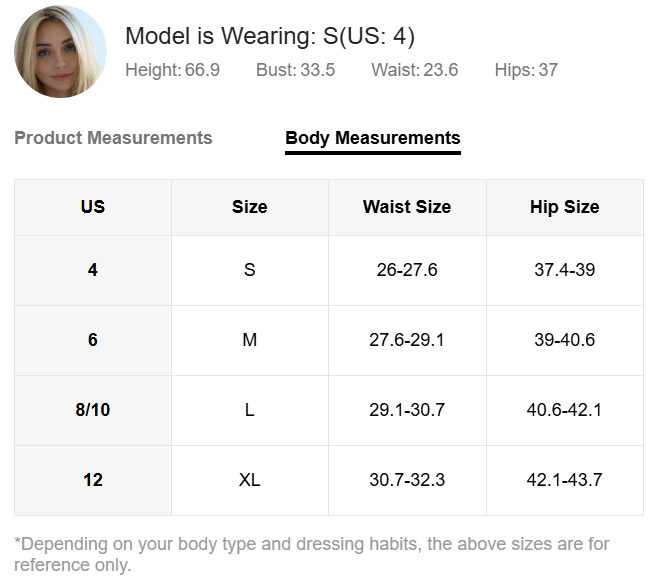The height and width of the screenshot is (585, 651).
Task: Click the Hip Size column header
Action: (565, 207)
